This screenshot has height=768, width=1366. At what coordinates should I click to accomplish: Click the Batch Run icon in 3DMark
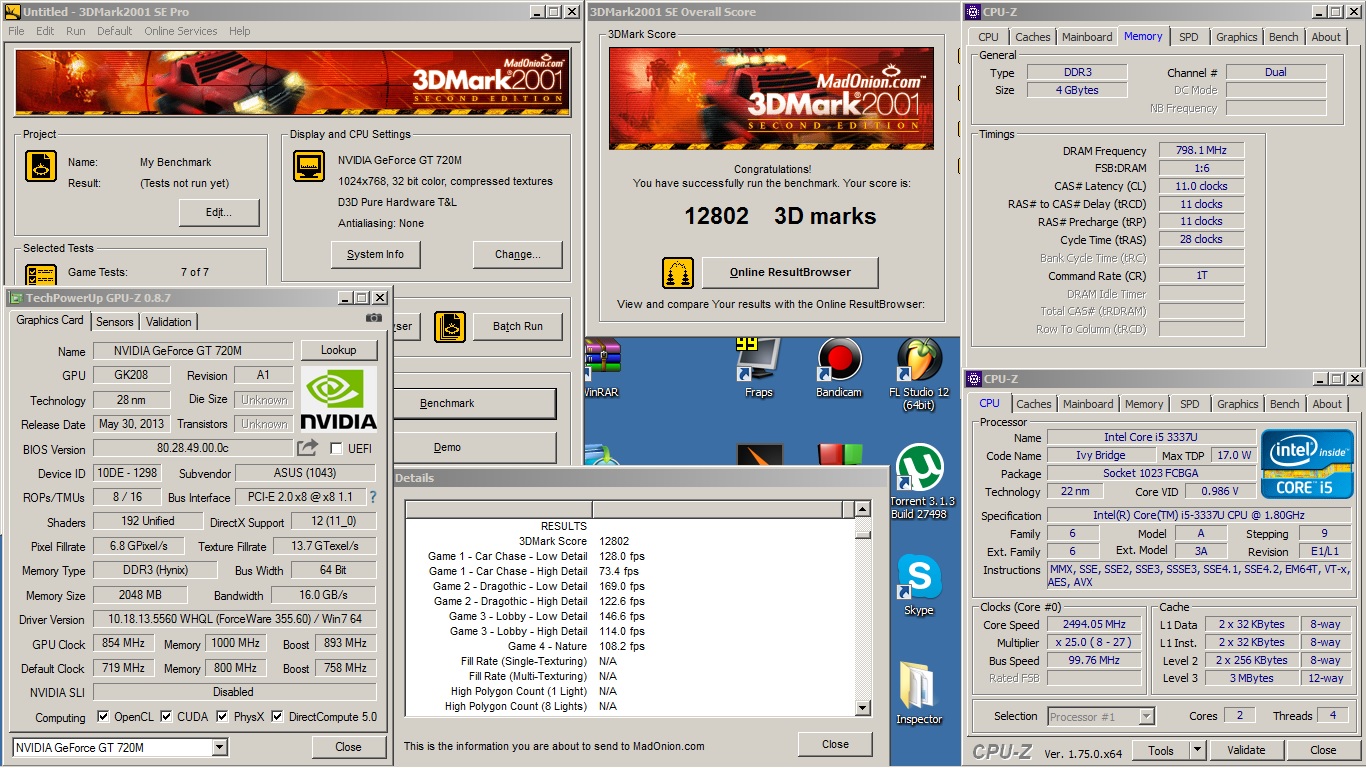450,326
